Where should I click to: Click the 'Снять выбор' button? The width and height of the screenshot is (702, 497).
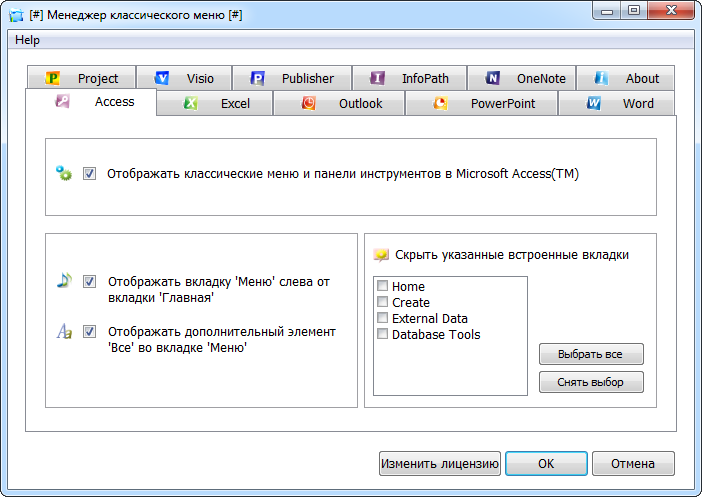coord(591,382)
